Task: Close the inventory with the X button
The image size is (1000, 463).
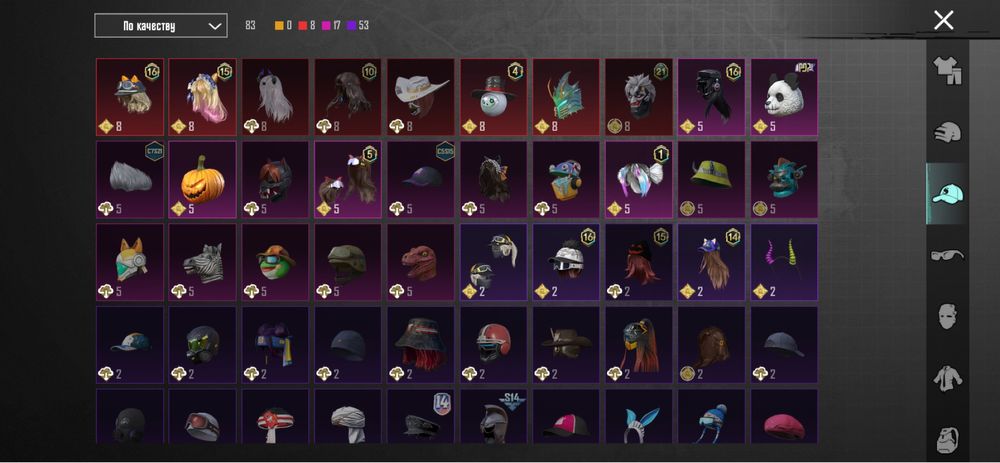Action: [x=943, y=20]
